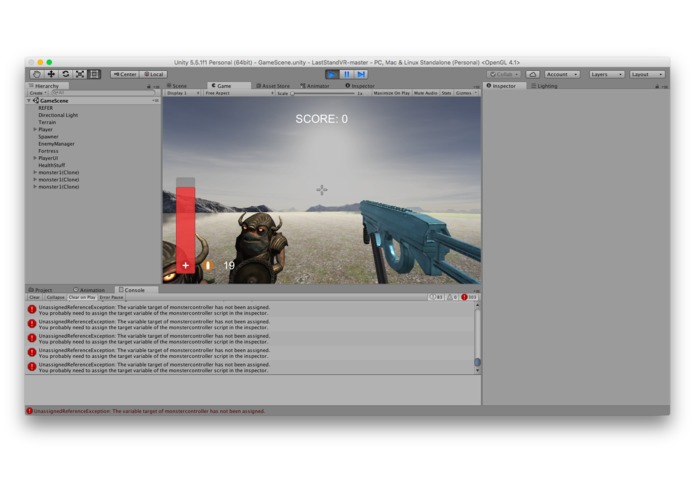Toggle Clear on Play in Console

pyautogui.click(x=82, y=297)
